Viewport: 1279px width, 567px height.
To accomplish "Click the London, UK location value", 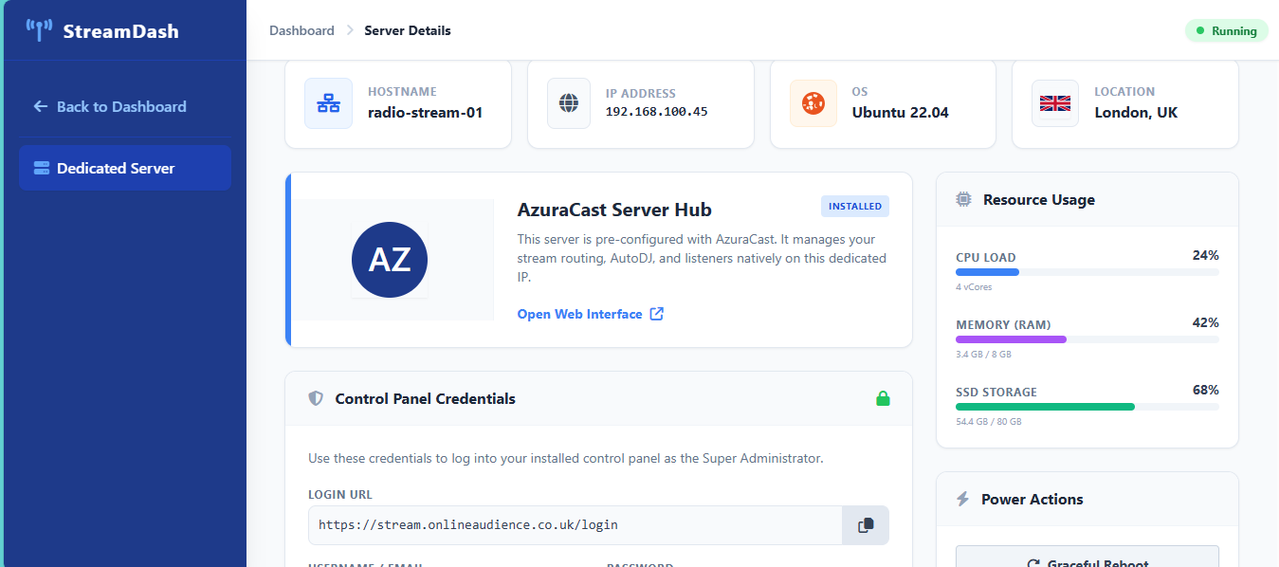I will click(1136, 112).
